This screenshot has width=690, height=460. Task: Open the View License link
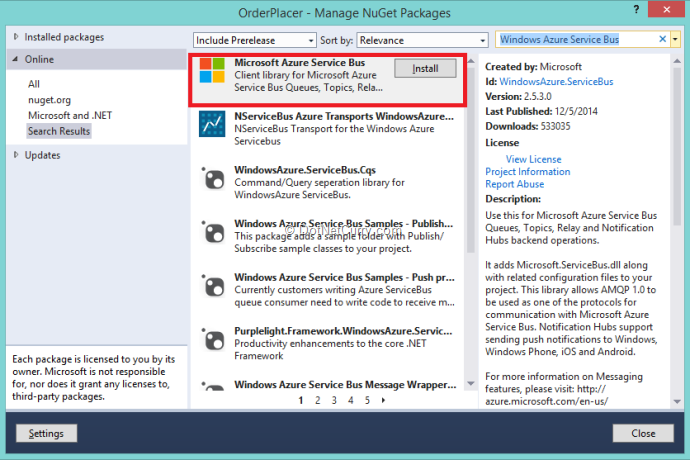533,159
